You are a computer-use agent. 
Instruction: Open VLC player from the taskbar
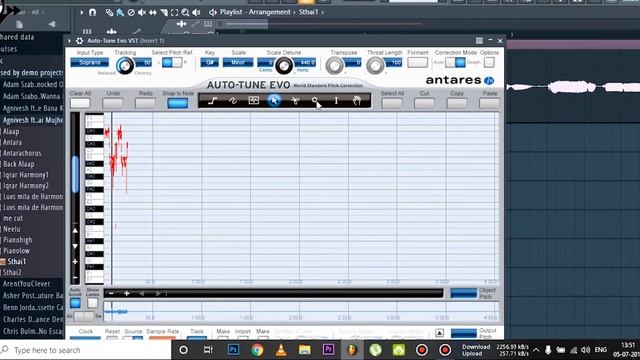click(x=281, y=350)
